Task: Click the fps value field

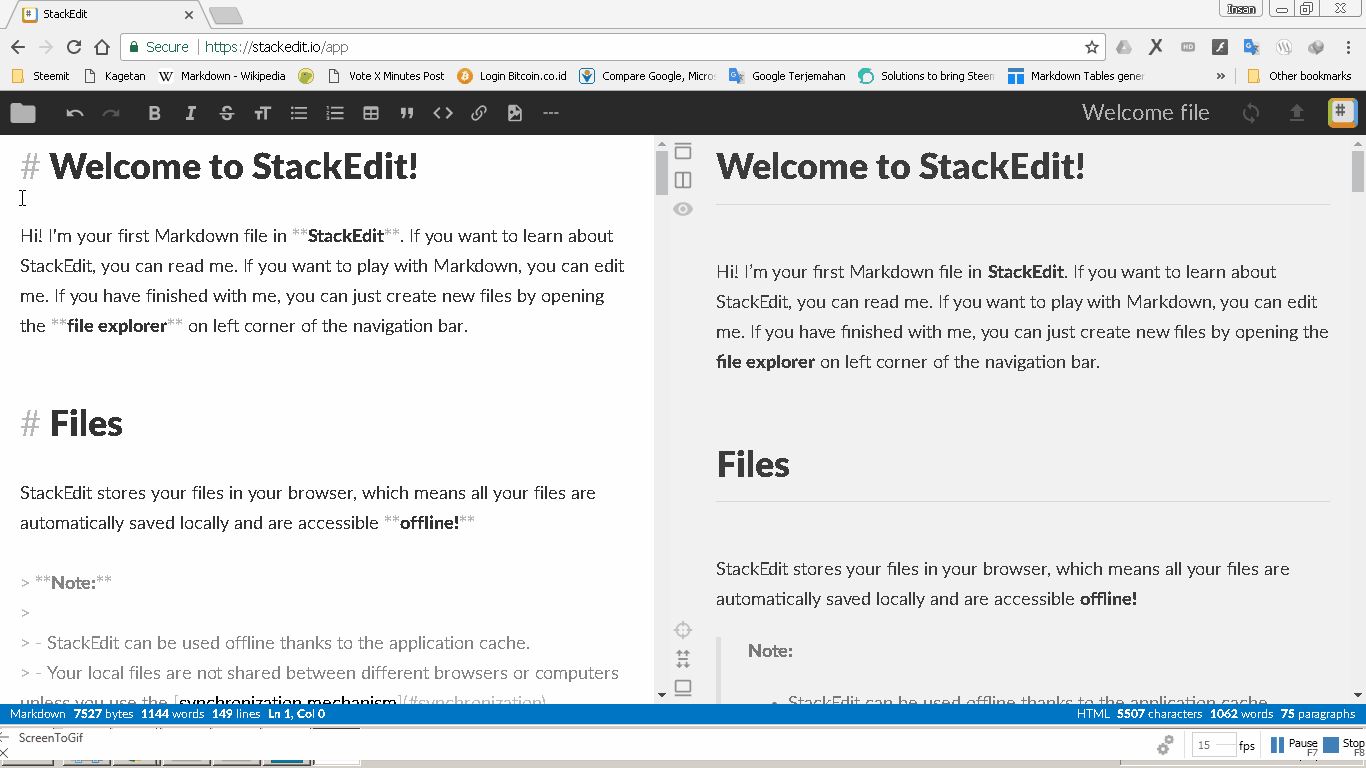Action: pyautogui.click(x=1213, y=745)
